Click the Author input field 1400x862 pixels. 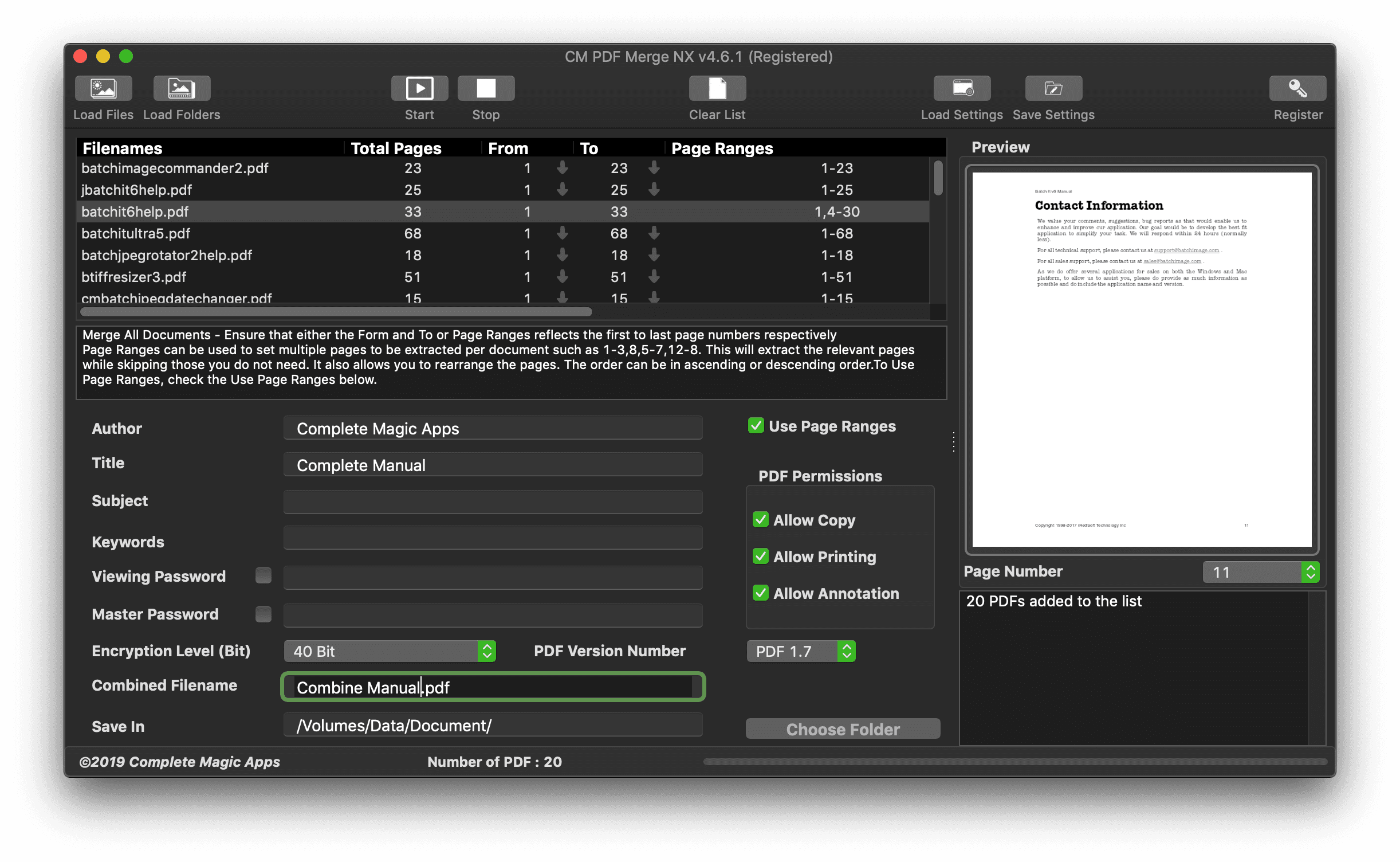(493, 428)
